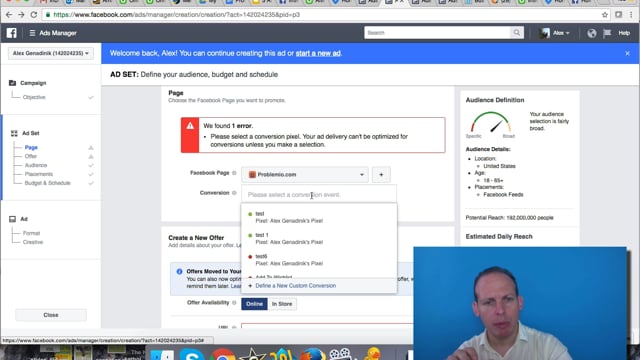640x360 pixels.
Task: Open the Problemio.com page dropdown
Action: click(x=304, y=175)
